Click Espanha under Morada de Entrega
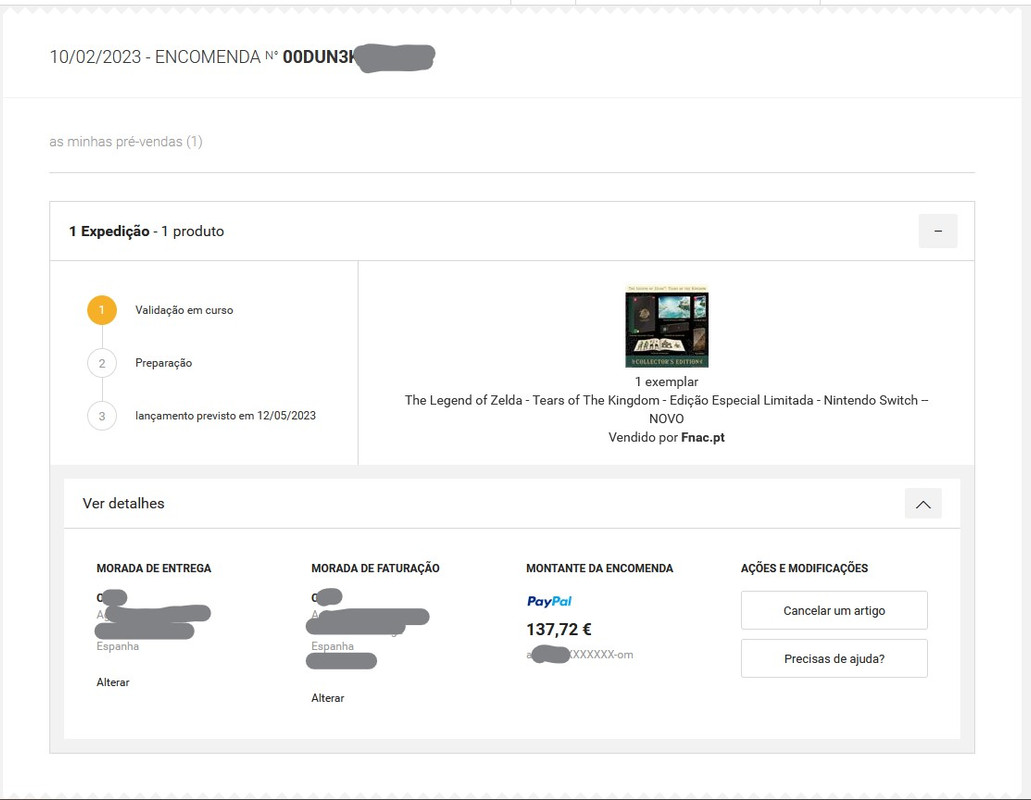The height and width of the screenshot is (800, 1031). (x=118, y=646)
